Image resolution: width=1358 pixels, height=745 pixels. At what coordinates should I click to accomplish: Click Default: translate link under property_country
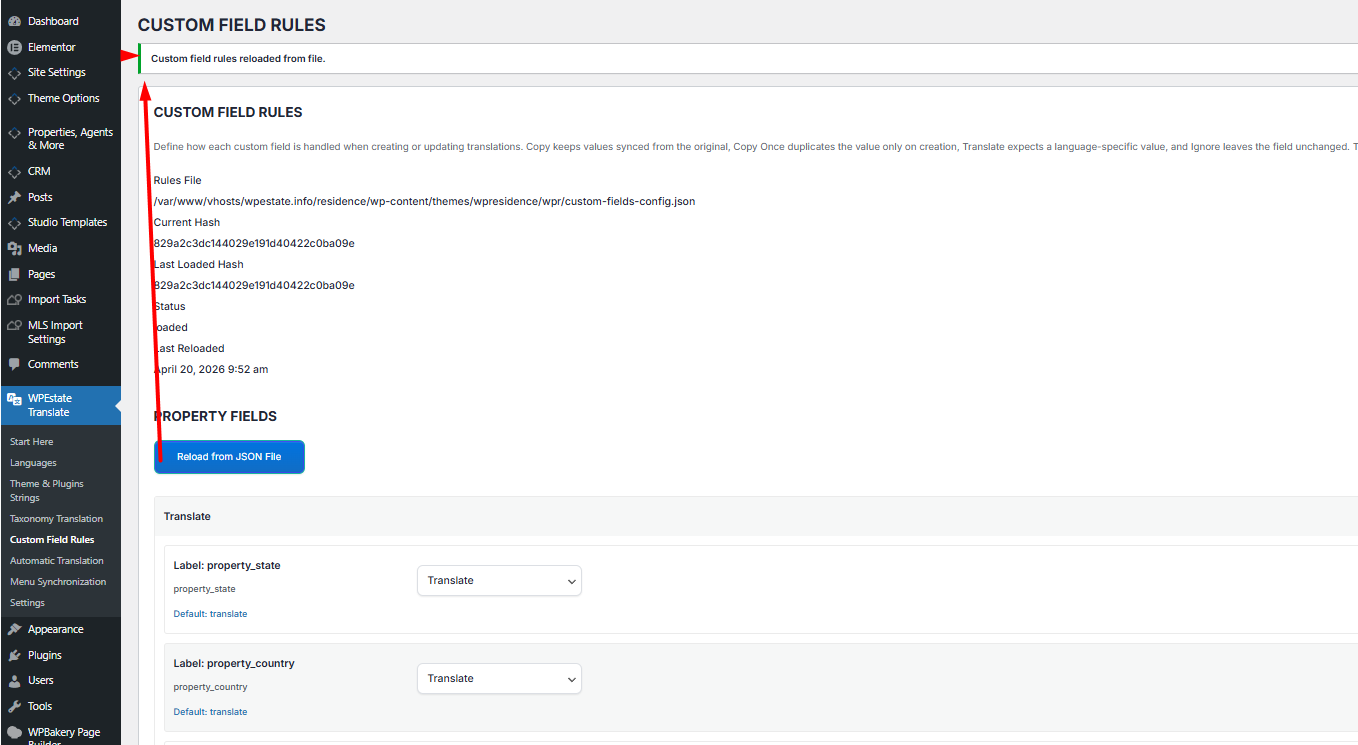[x=210, y=712]
